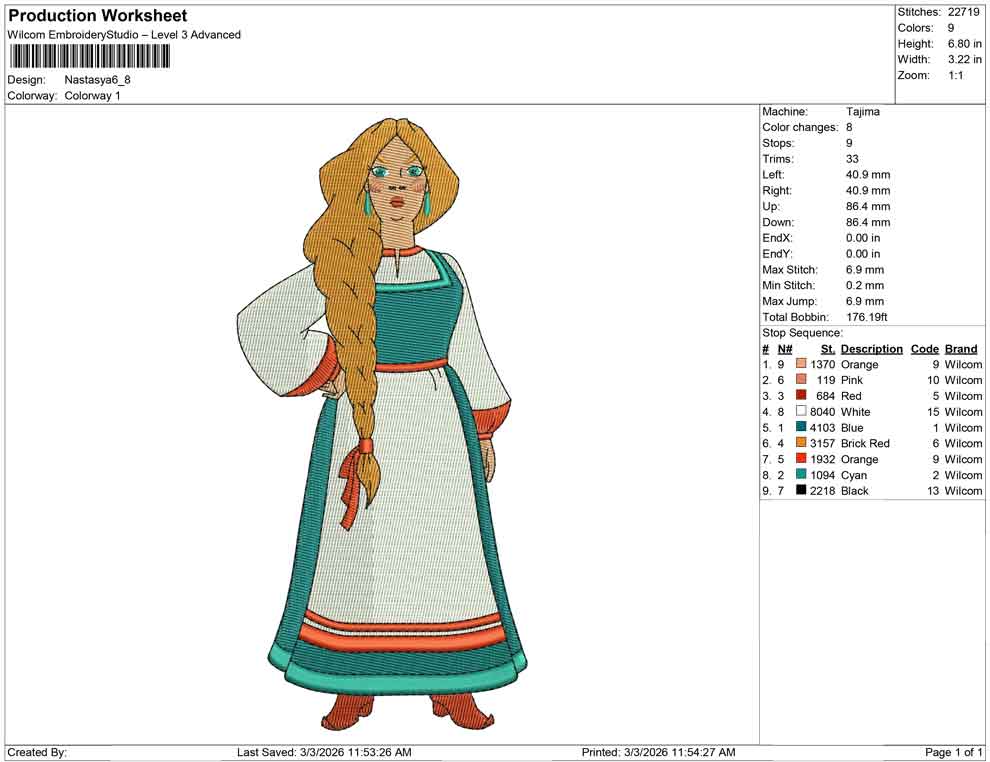This screenshot has width=990, height=762.
Task: Click the 1370 Orange color swatch
Action: pos(801,364)
